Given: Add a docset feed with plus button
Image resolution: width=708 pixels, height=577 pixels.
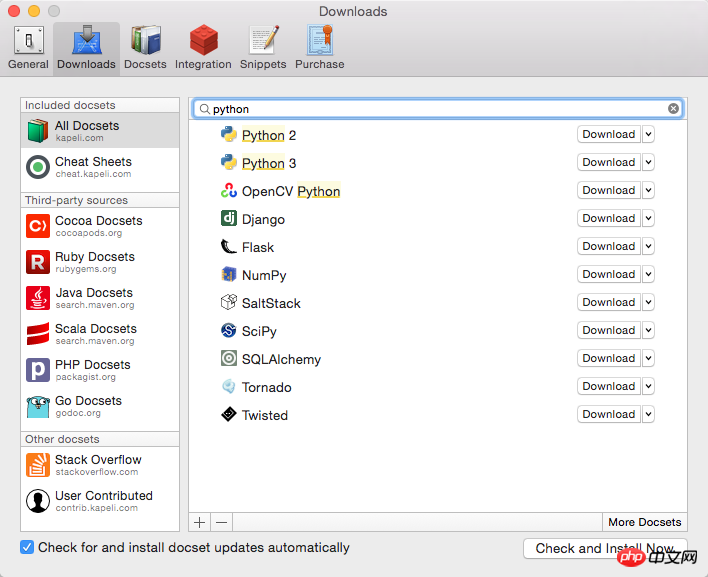Looking at the screenshot, I should tap(200, 522).
